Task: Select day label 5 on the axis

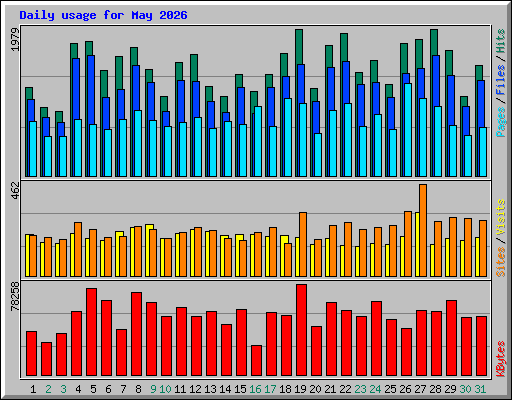Action: [93, 389]
